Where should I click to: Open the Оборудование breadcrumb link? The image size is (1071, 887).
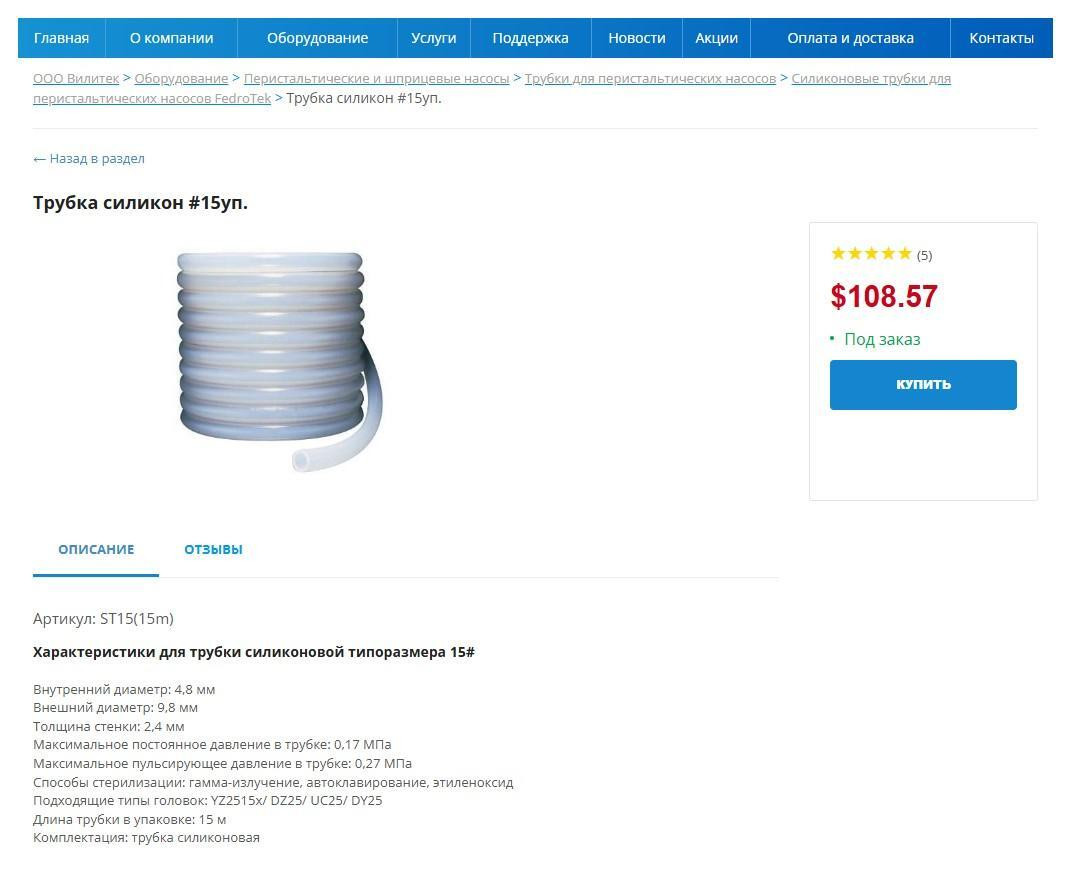[181, 79]
